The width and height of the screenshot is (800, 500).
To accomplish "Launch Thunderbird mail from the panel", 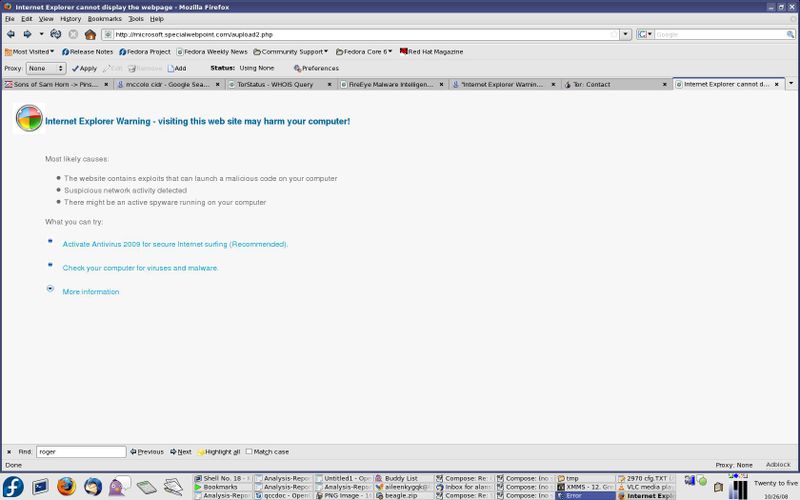I will [x=93, y=487].
